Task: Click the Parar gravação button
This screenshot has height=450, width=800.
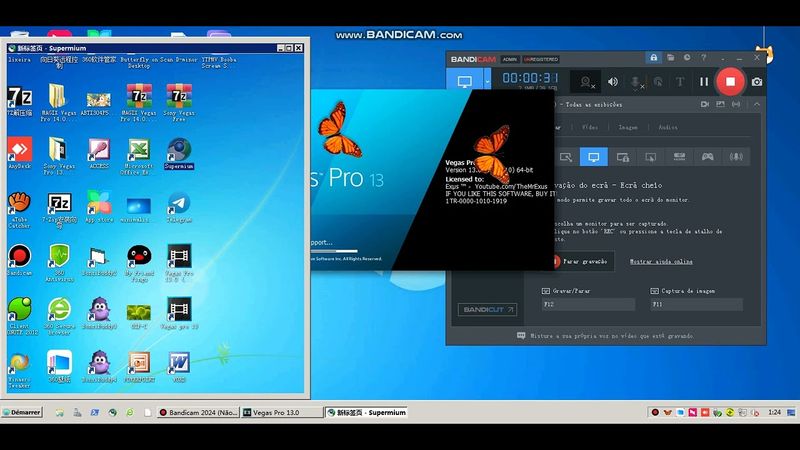Action: (x=582, y=261)
